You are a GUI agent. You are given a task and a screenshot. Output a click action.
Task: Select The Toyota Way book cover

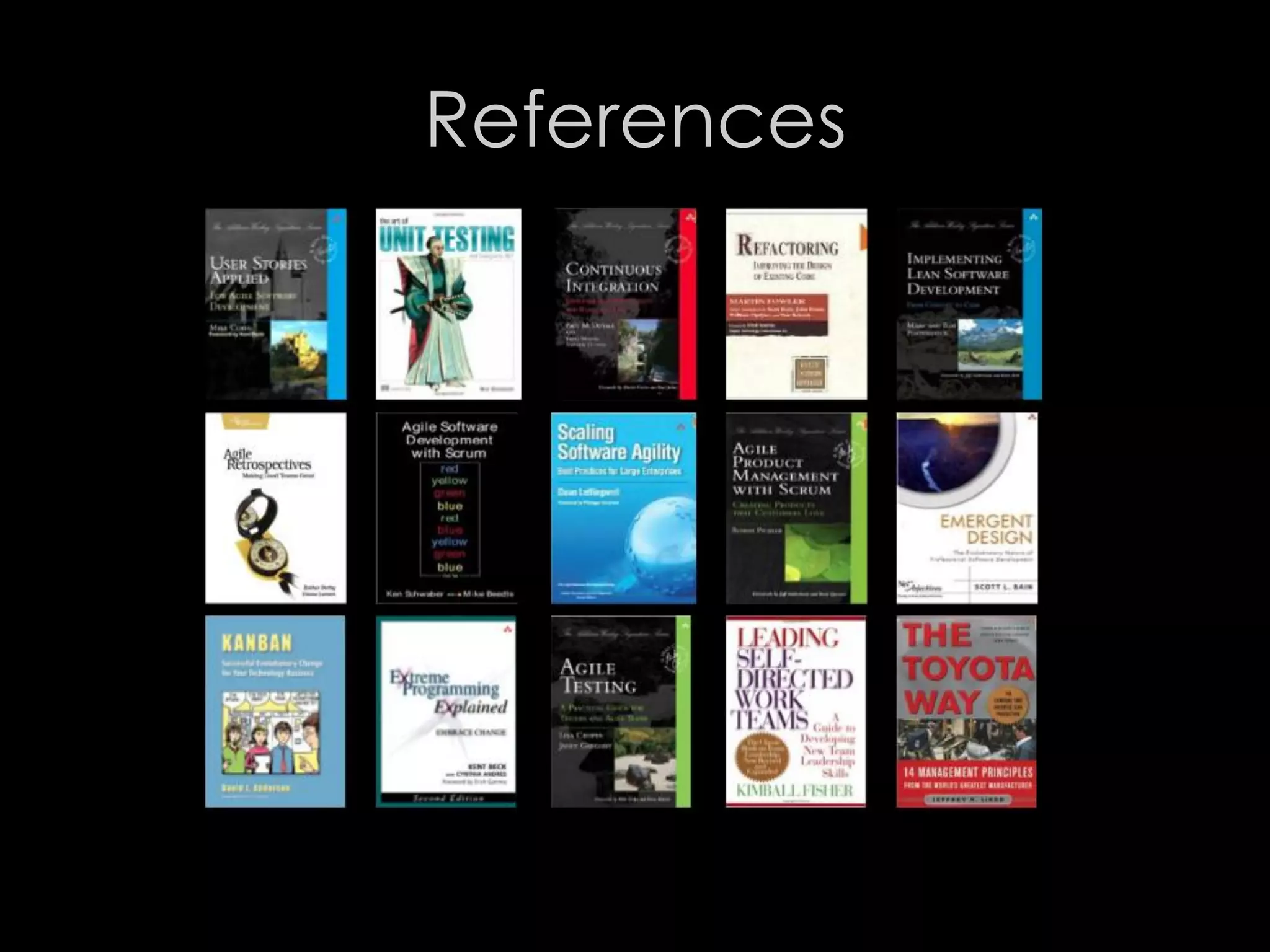tap(967, 712)
